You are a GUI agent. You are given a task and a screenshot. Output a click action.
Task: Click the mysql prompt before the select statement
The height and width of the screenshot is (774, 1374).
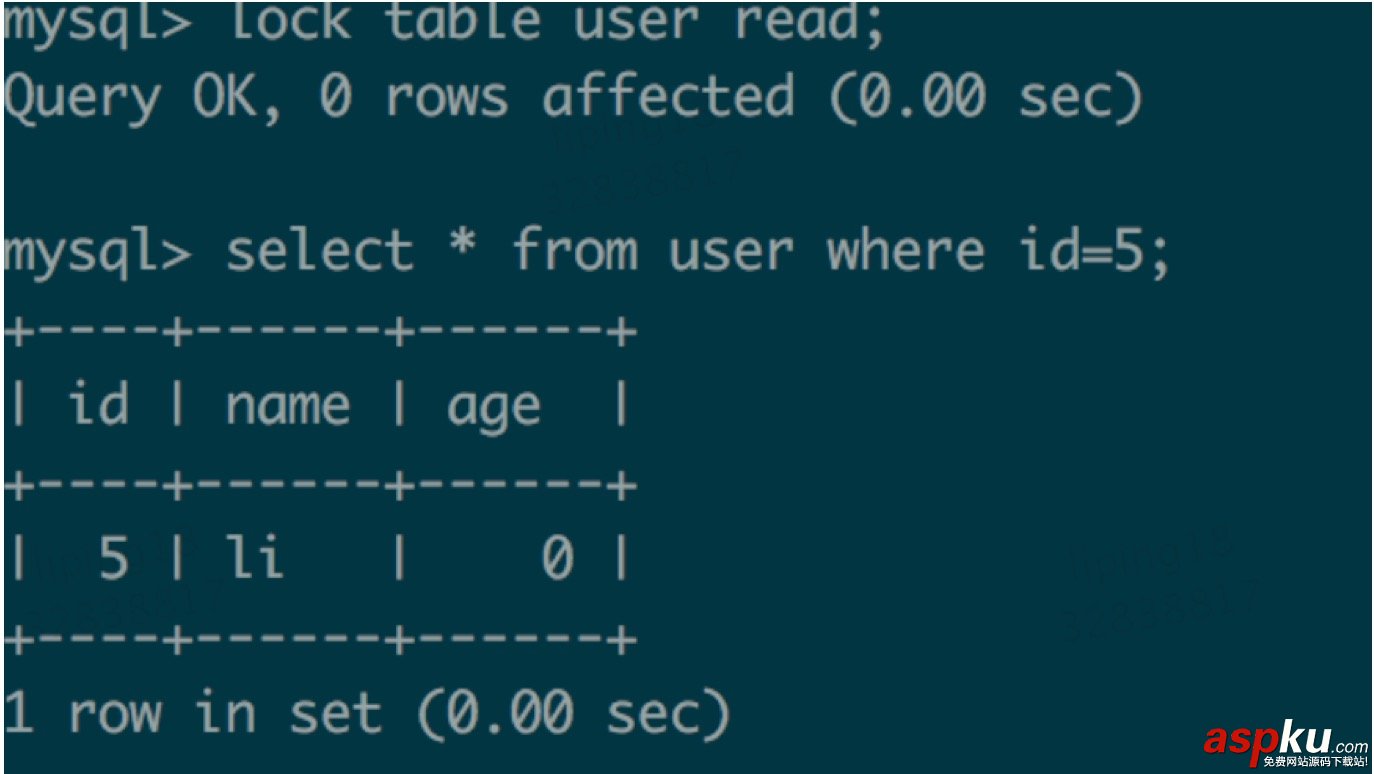click(x=97, y=252)
